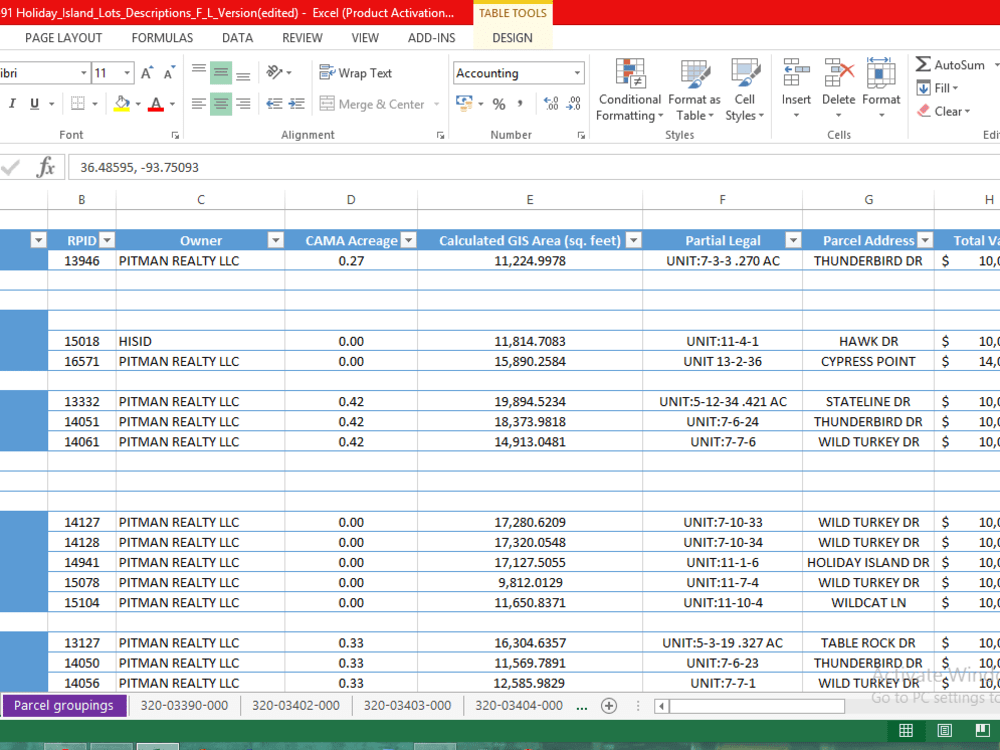
Task: Open Number dialog launcher
Action: [x=581, y=135]
